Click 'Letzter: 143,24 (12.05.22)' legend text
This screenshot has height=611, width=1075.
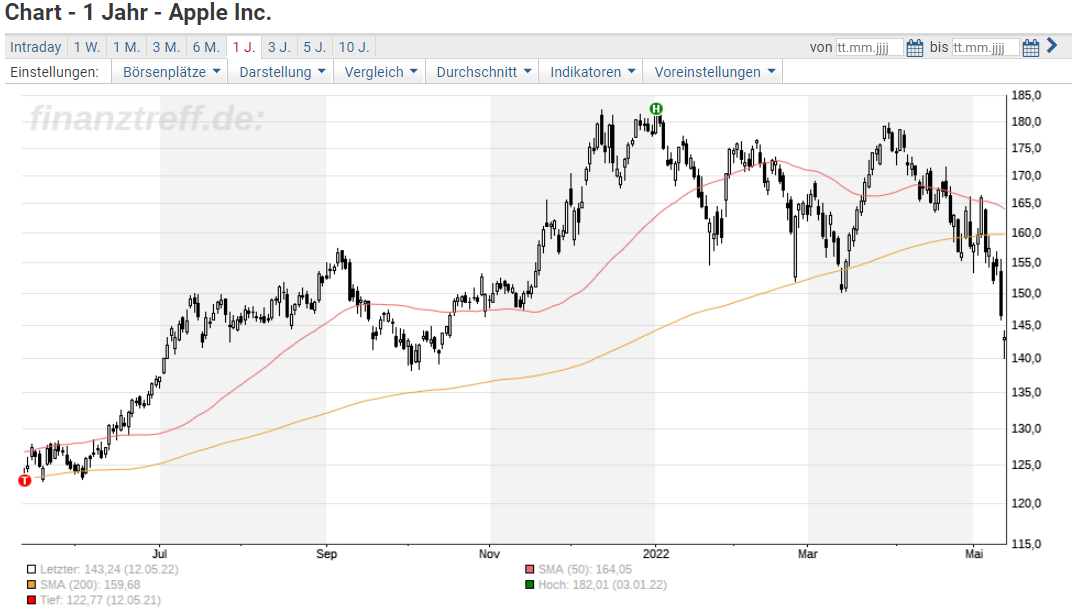109,569
